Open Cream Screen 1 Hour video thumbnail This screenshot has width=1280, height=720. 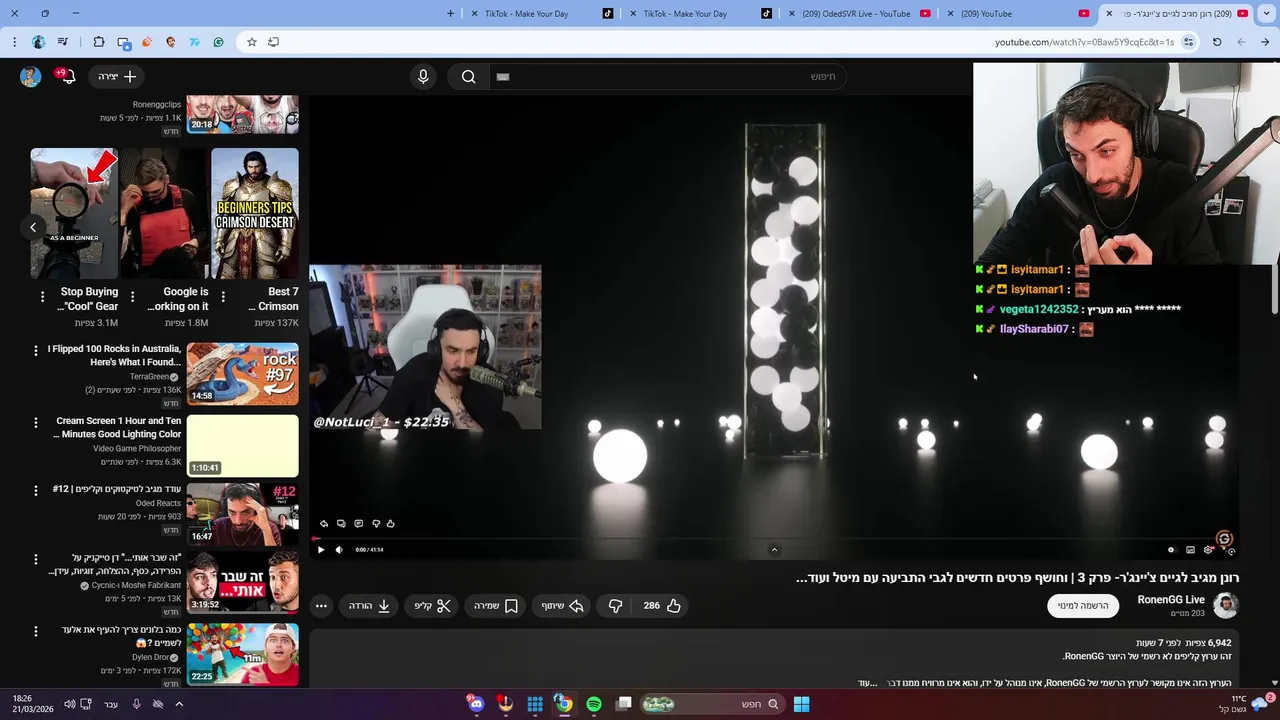pos(242,446)
